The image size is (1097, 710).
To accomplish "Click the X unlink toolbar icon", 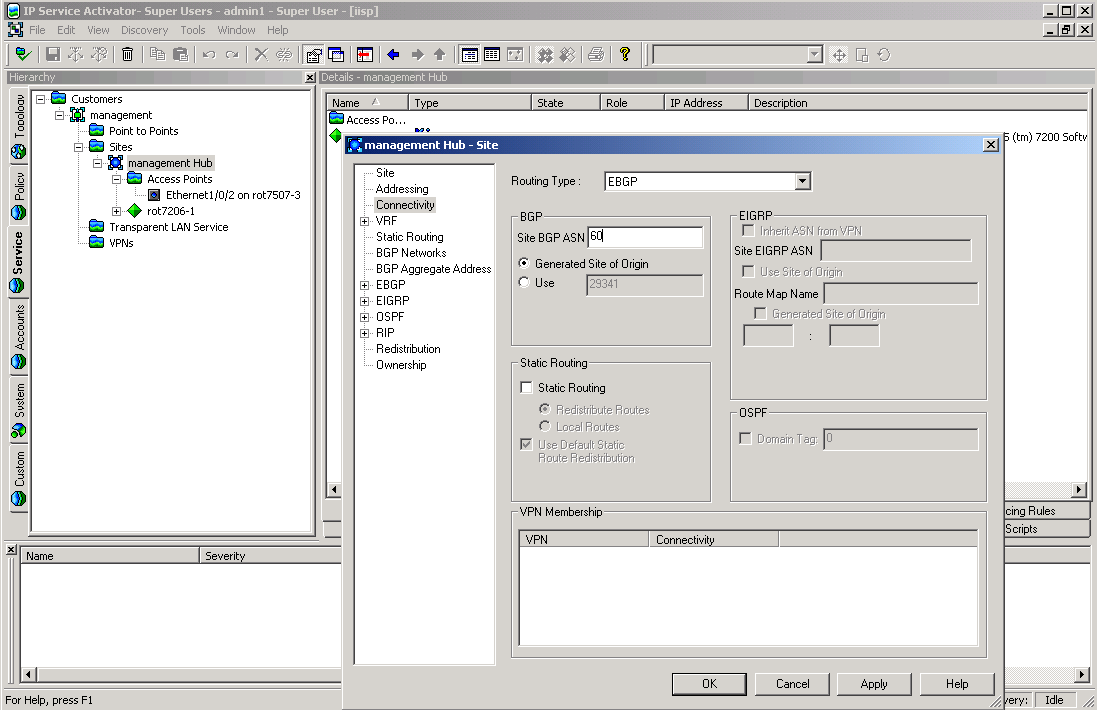I will click(x=261, y=55).
